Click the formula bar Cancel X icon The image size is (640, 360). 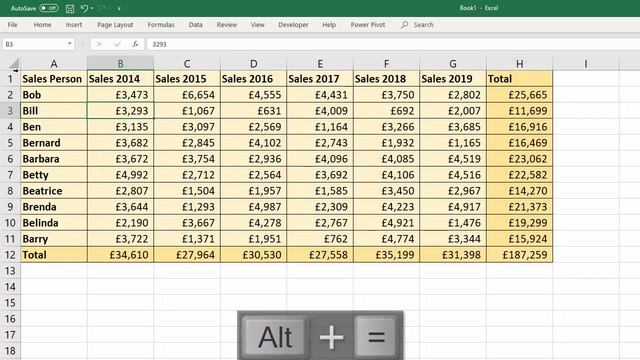(x=99, y=44)
